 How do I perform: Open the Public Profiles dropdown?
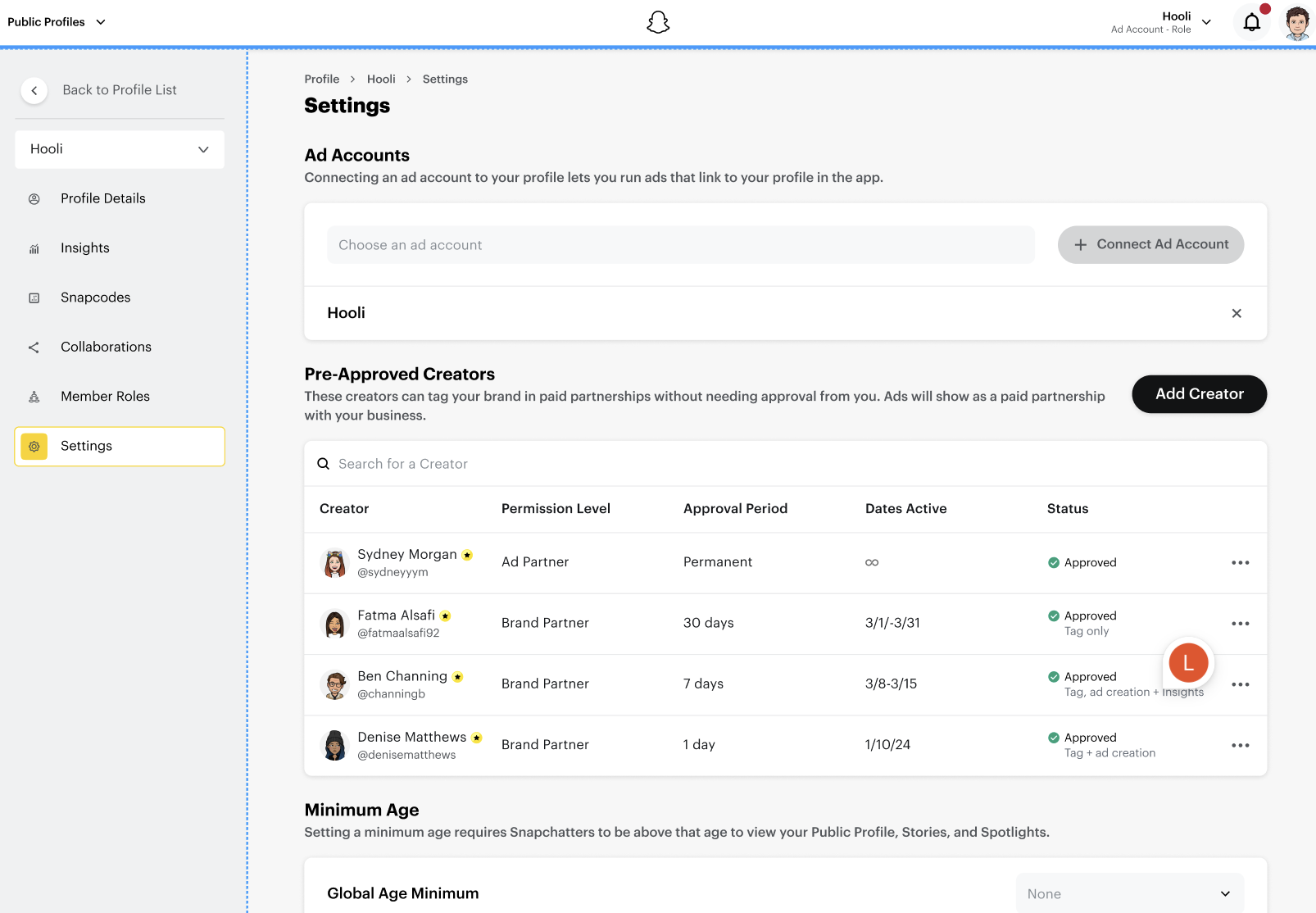[x=57, y=22]
